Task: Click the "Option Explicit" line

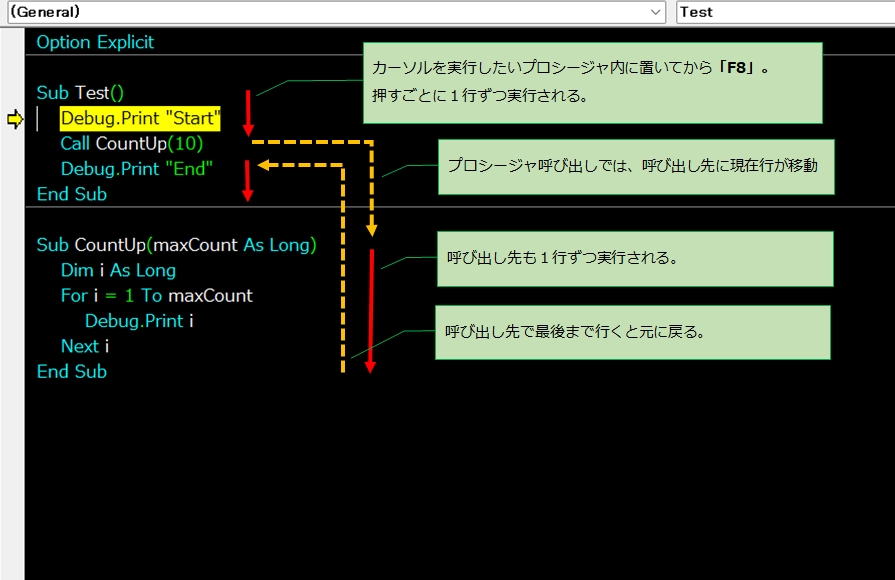Action: [x=95, y=42]
